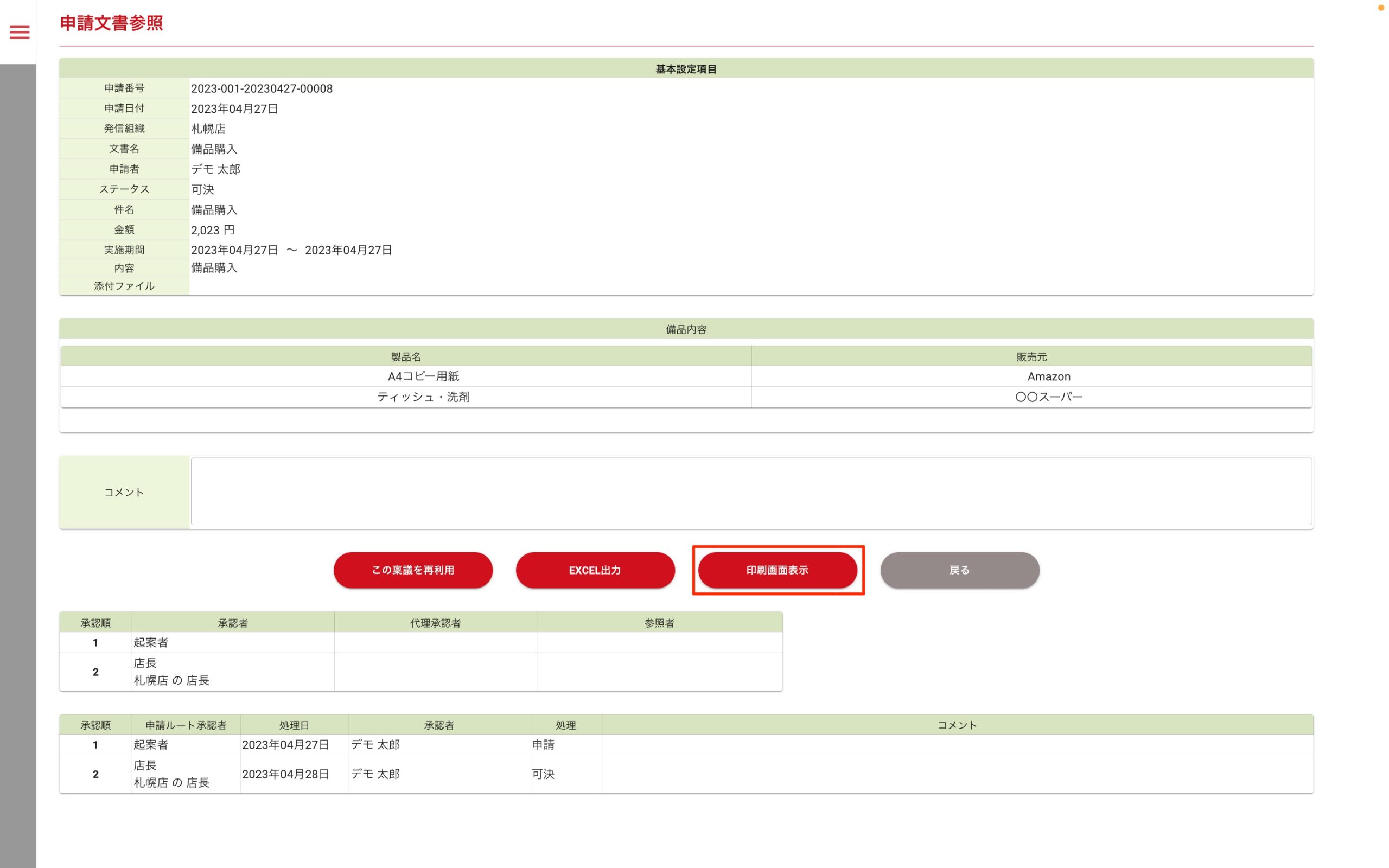The height and width of the screenshot is (868, 1389).
Task: Click the EXCEL出力 button
Action: click(x=595, y=570)
